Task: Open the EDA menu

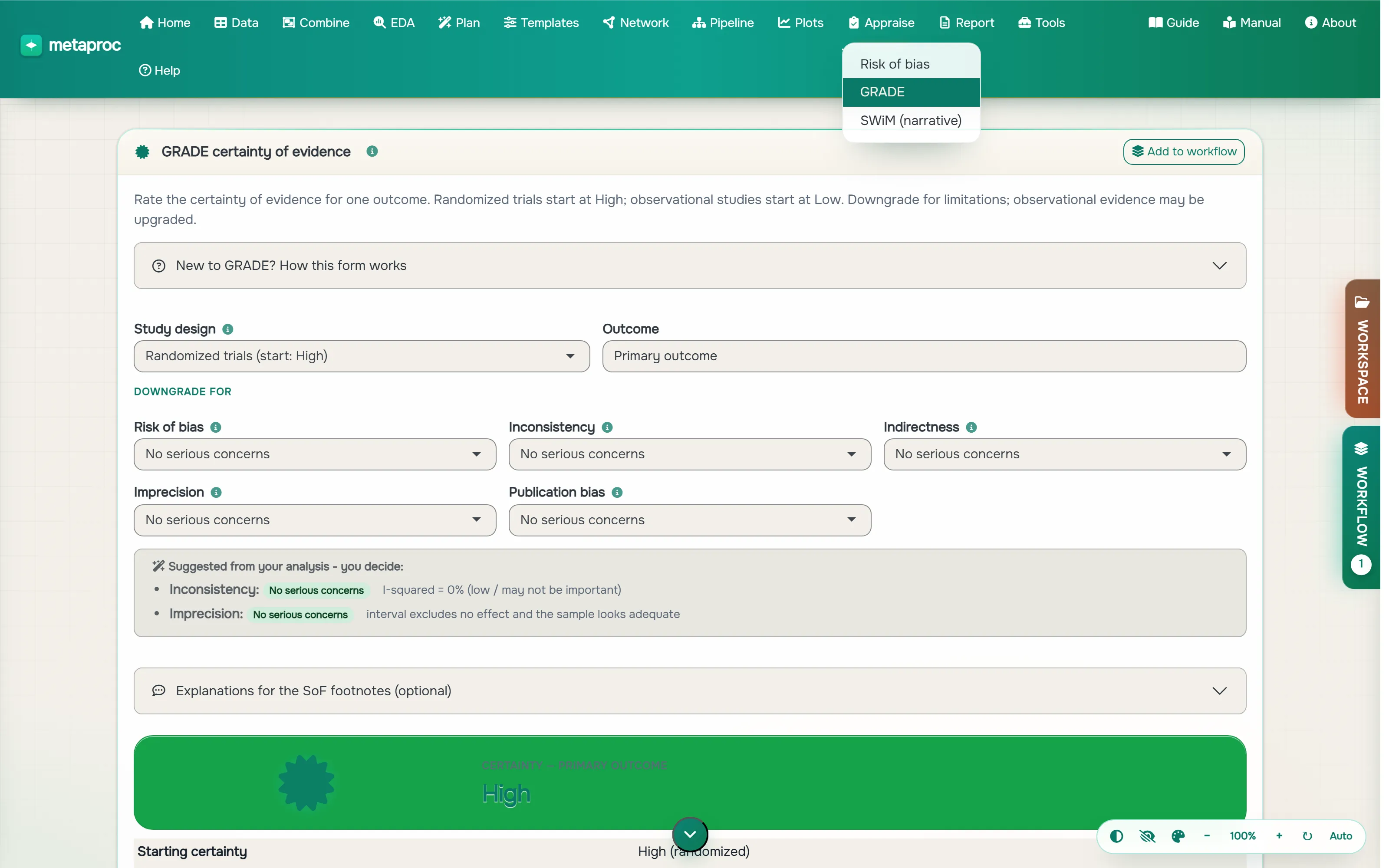Action: 394,23
